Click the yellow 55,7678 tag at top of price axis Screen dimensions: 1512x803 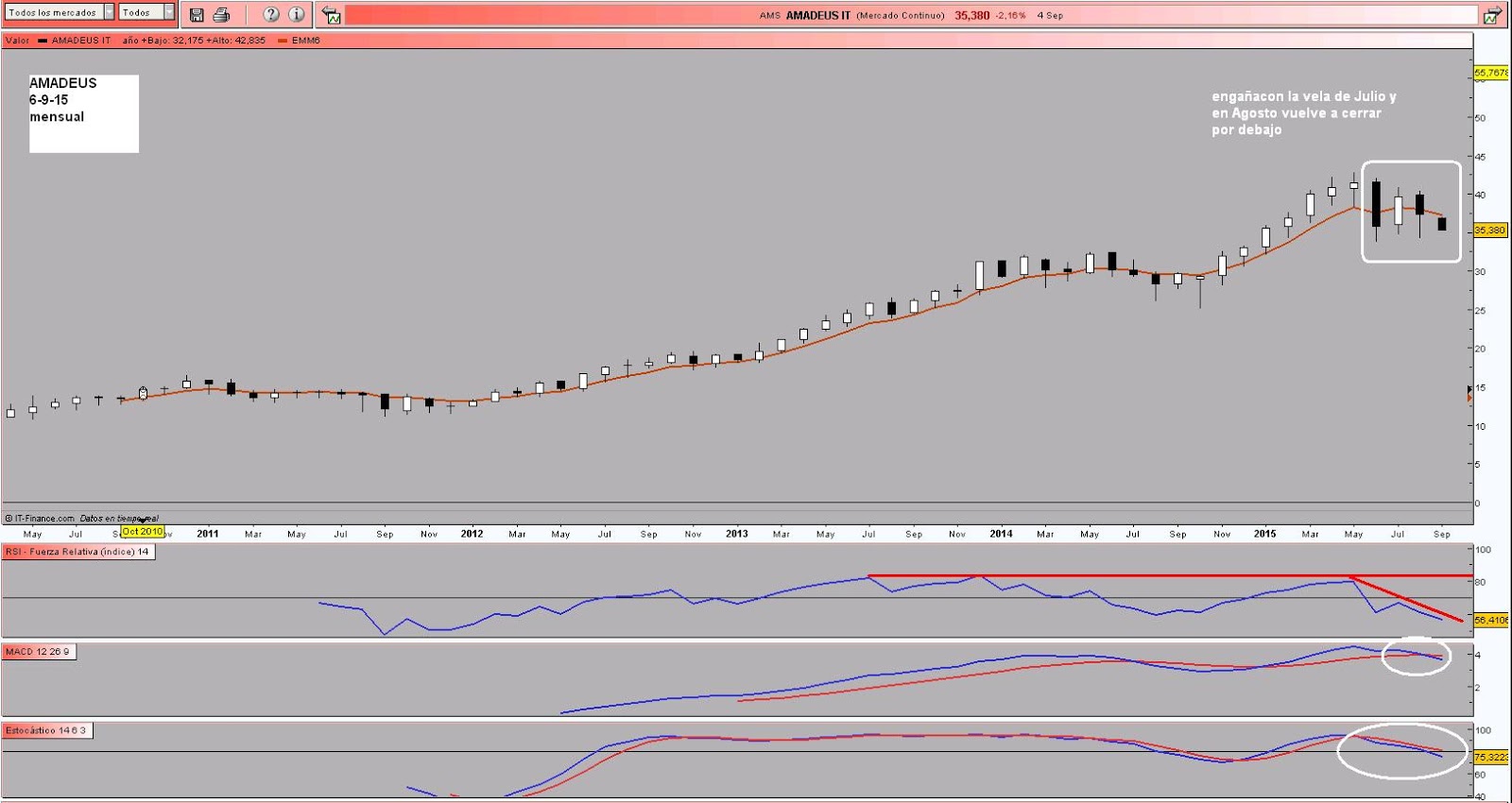[x=1491, y=73]
